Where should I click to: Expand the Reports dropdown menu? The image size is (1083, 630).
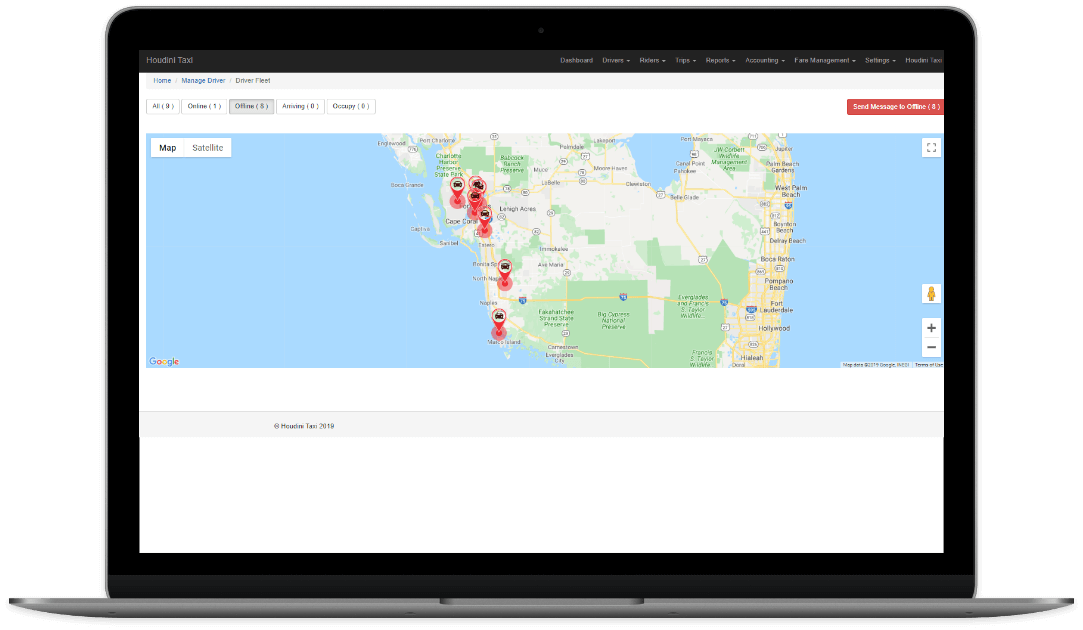click(x=720, y=61)
